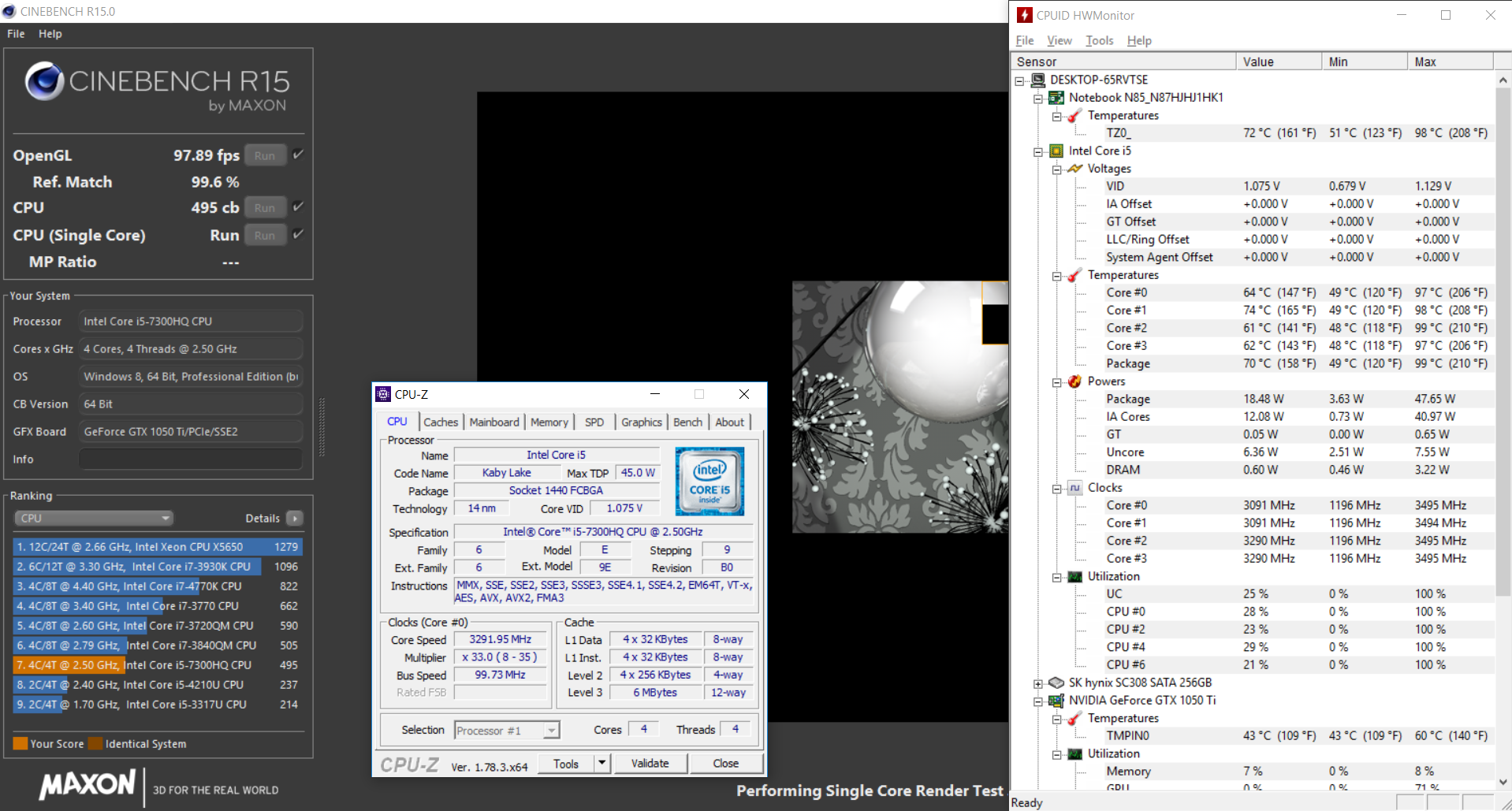Click the HWMonitor title bar lightning icon

(x=1025, y=15)
